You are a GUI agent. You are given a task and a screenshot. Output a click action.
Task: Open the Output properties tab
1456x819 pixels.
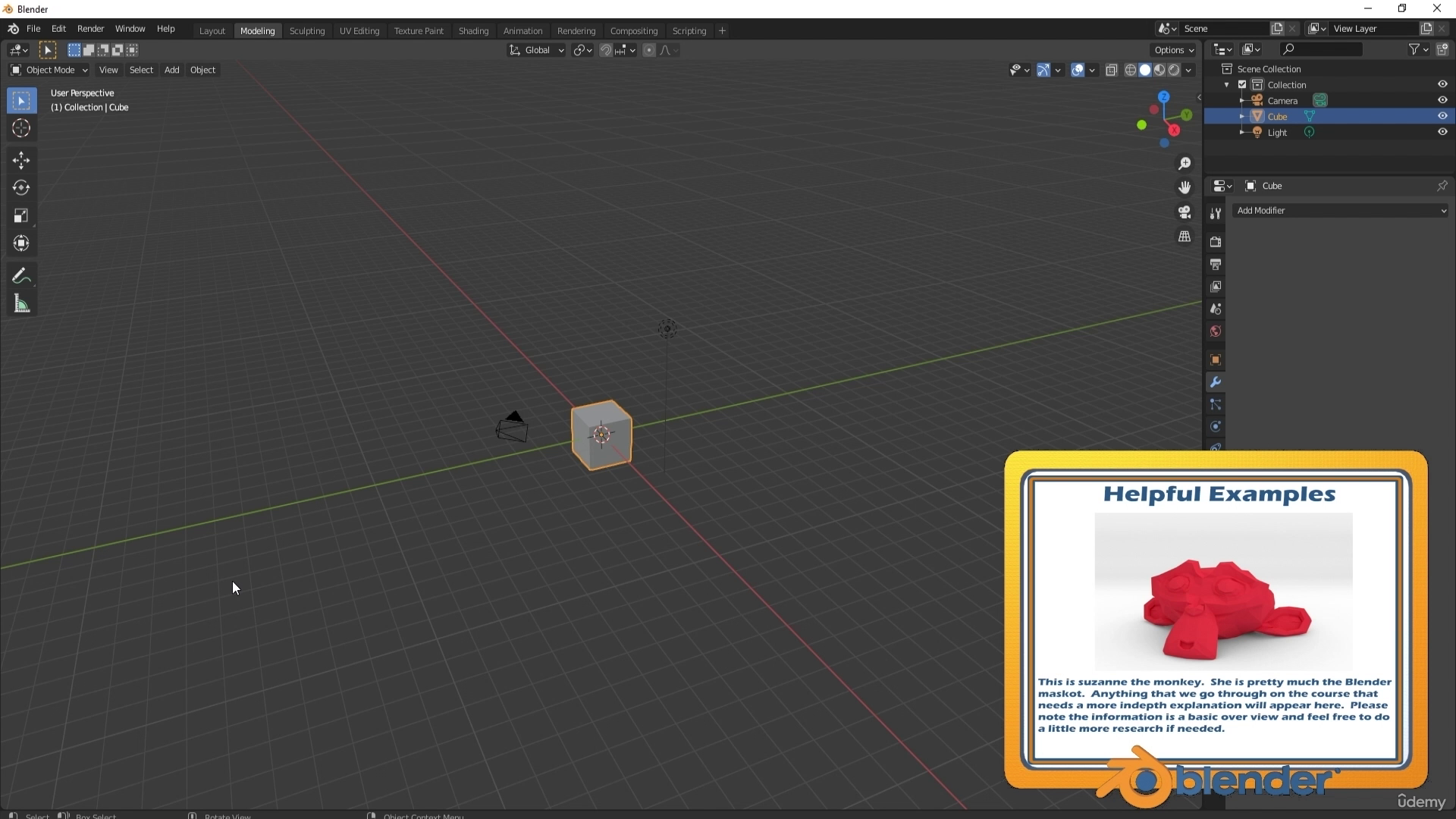coord(1216,265)
